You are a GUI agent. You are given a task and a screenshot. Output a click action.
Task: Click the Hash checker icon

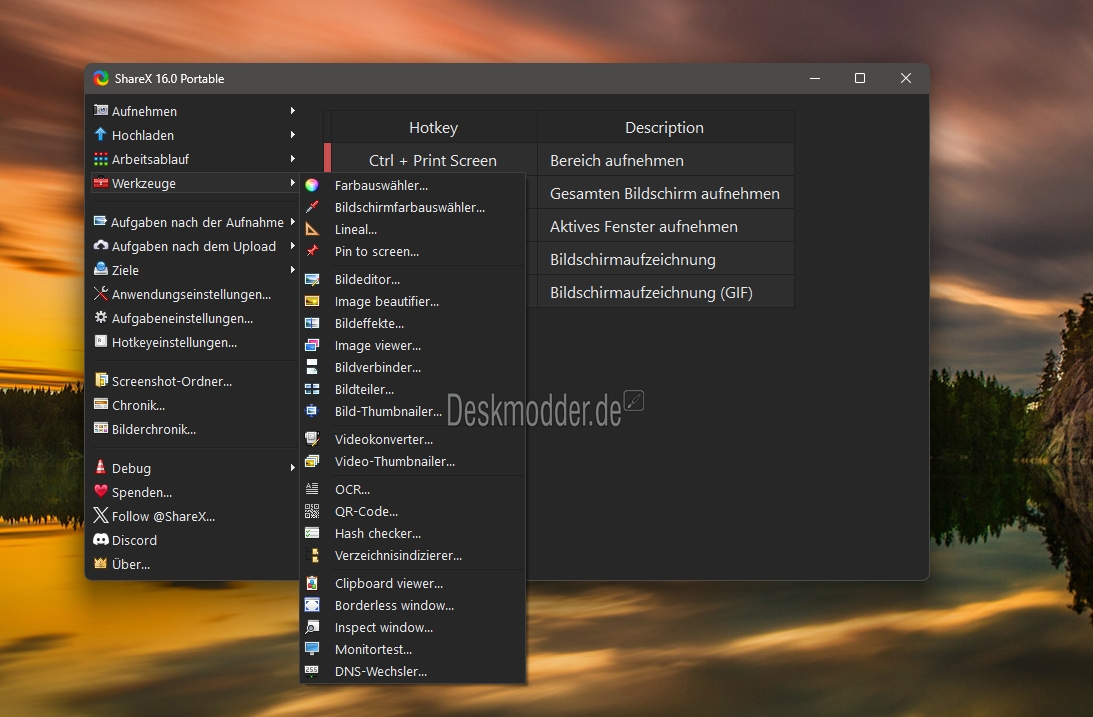[x=312, y=533]
